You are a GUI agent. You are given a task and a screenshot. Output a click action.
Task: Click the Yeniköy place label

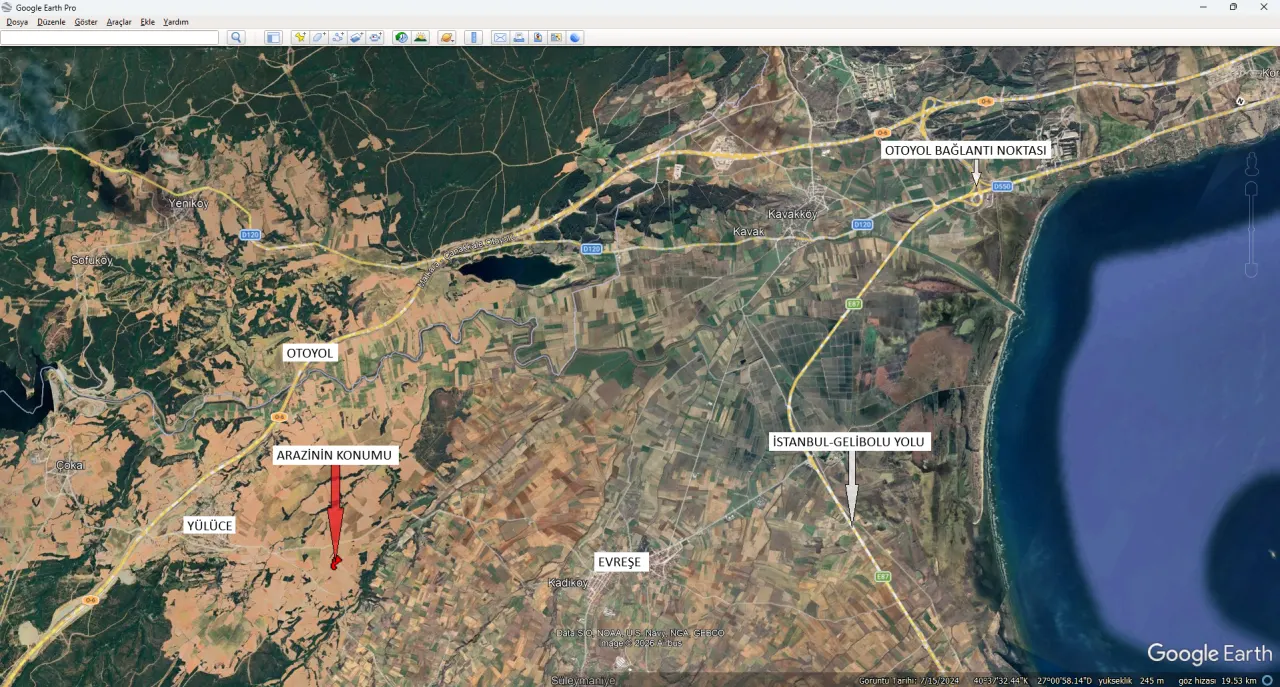(x=190, y=203)
